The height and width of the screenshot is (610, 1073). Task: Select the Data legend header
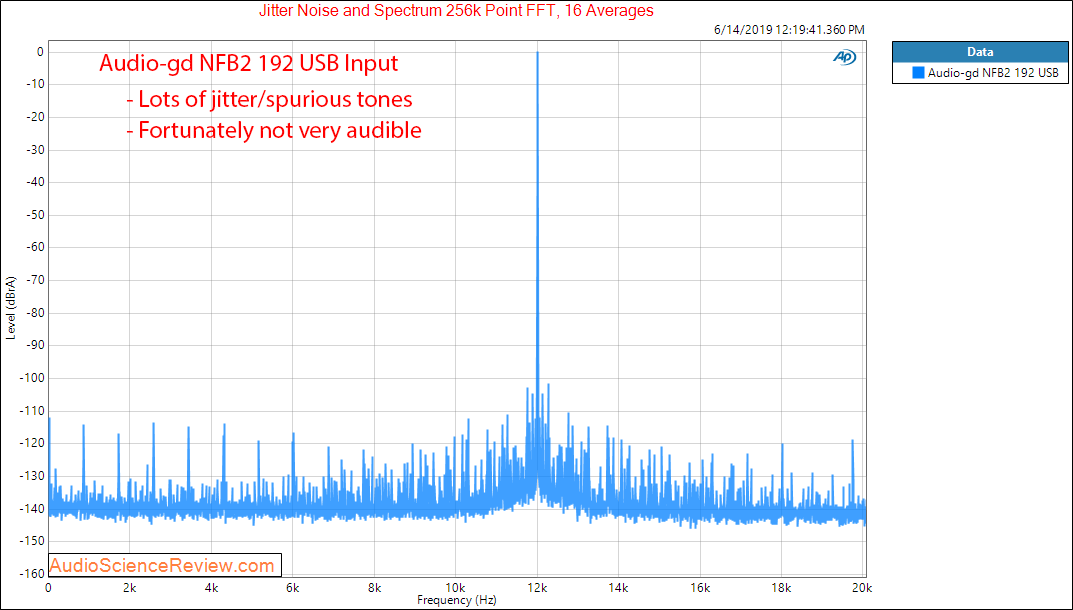coord(980,52)
